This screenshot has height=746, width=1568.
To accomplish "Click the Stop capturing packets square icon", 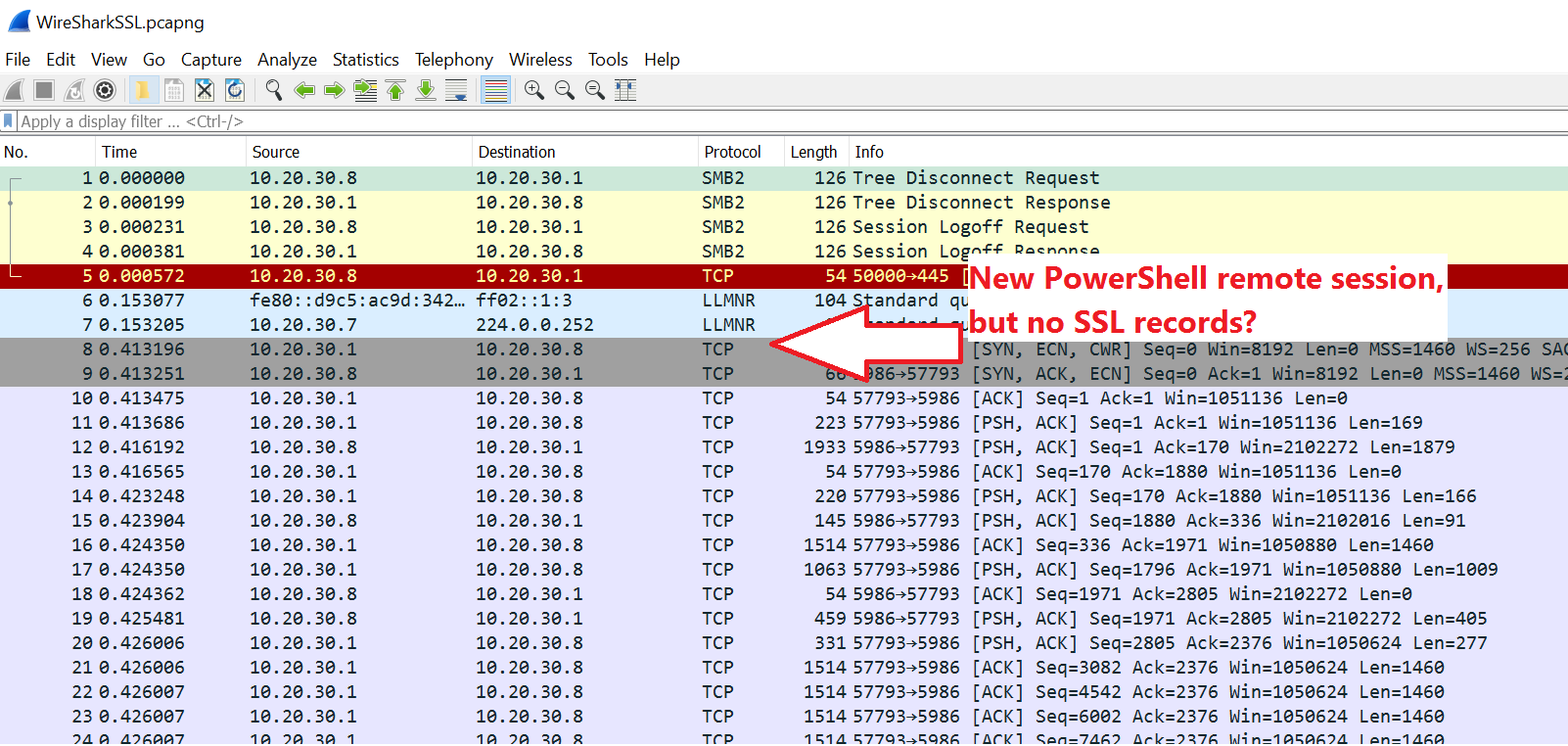I will [44, 91].
